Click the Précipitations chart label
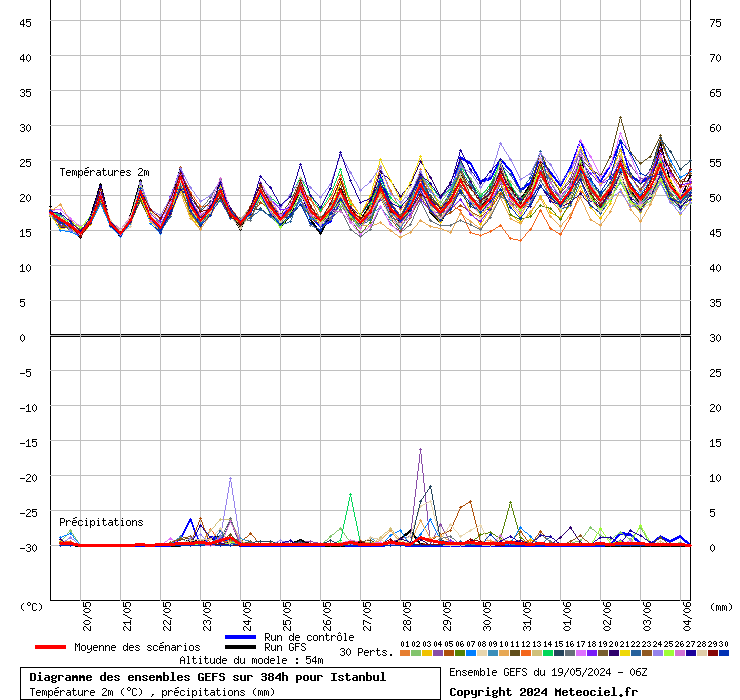This screenshot has width=740, height=700. (x=101, y=522)
